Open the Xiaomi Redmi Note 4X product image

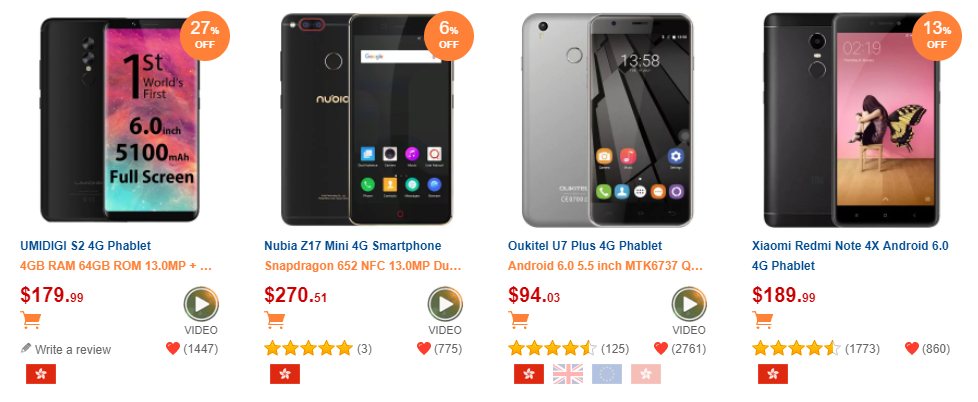point(851,120)
